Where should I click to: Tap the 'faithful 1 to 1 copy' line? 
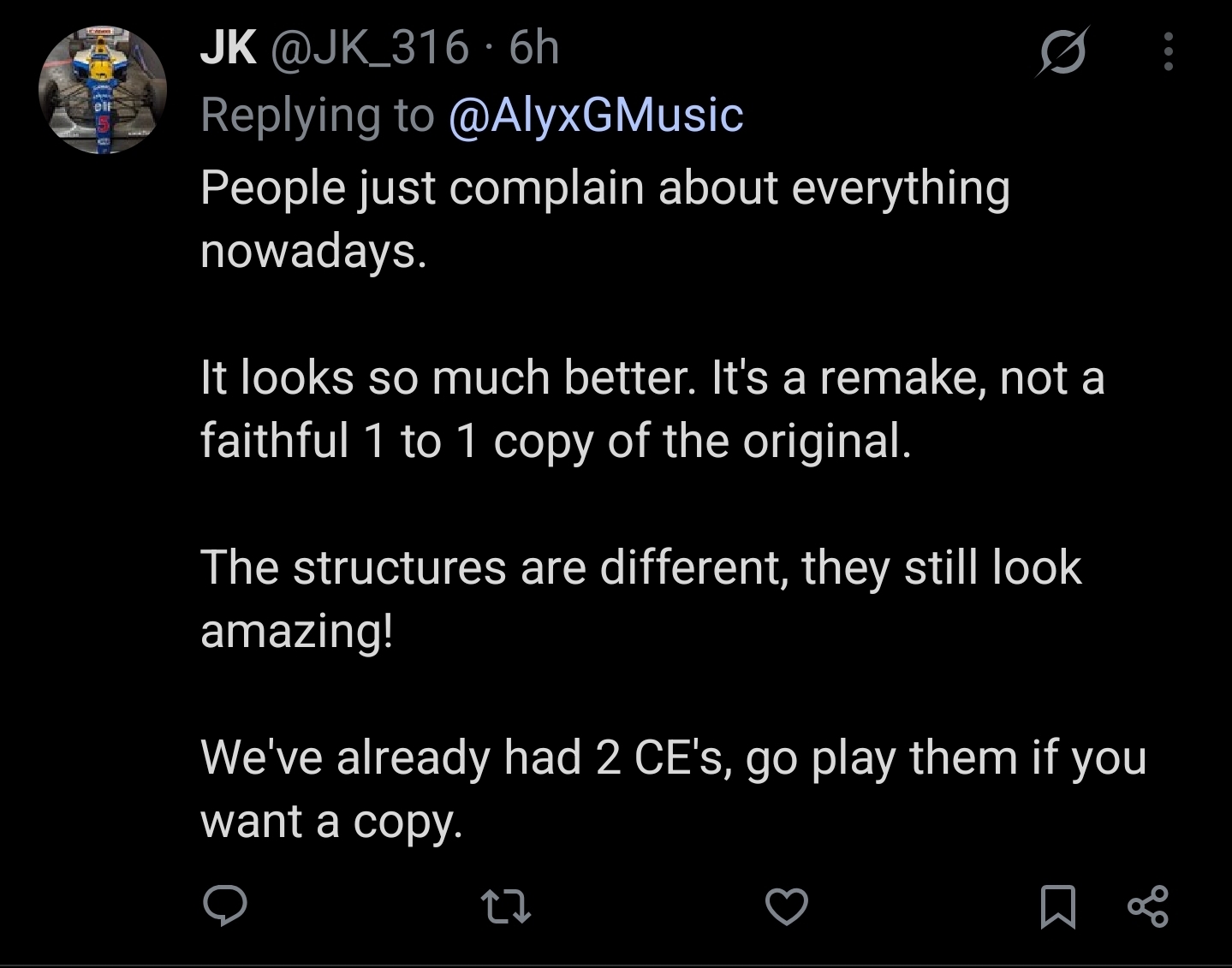pyautogui.click(x=556, y=442)
